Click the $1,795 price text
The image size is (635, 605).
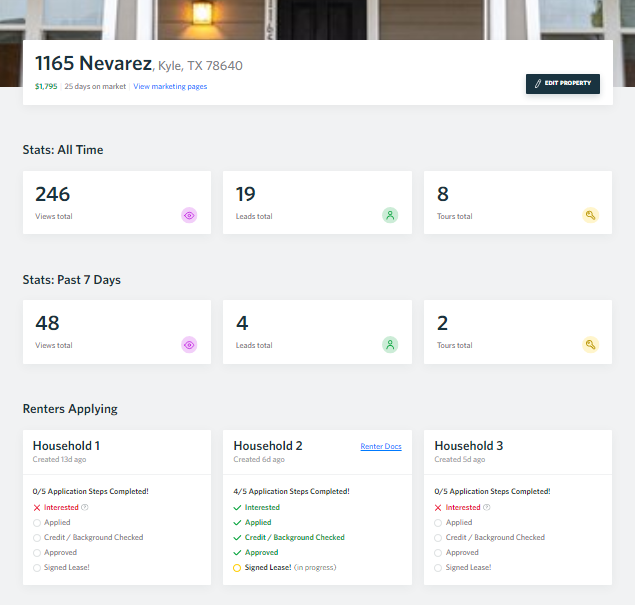(46, 86)
